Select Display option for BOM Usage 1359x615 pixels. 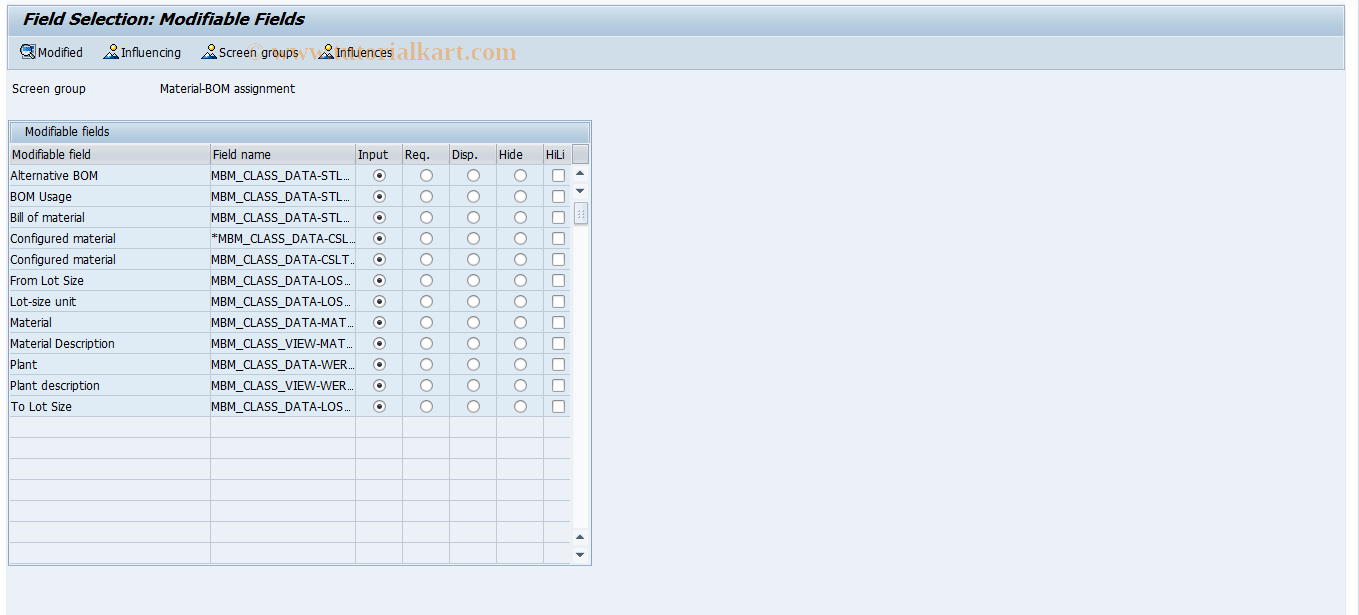(x=472, y=196)
